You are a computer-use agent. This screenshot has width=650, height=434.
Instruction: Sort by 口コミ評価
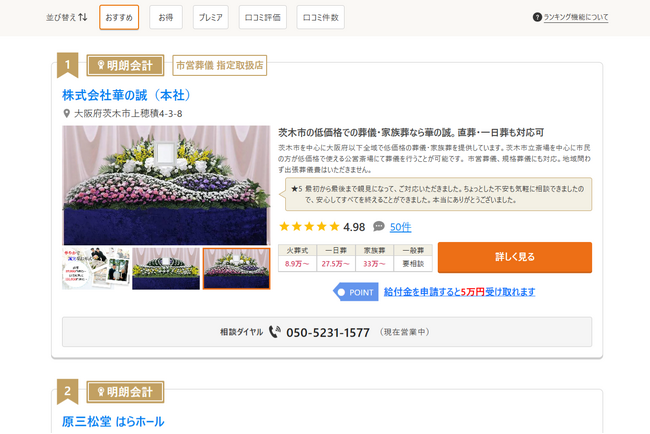point(263,17)
